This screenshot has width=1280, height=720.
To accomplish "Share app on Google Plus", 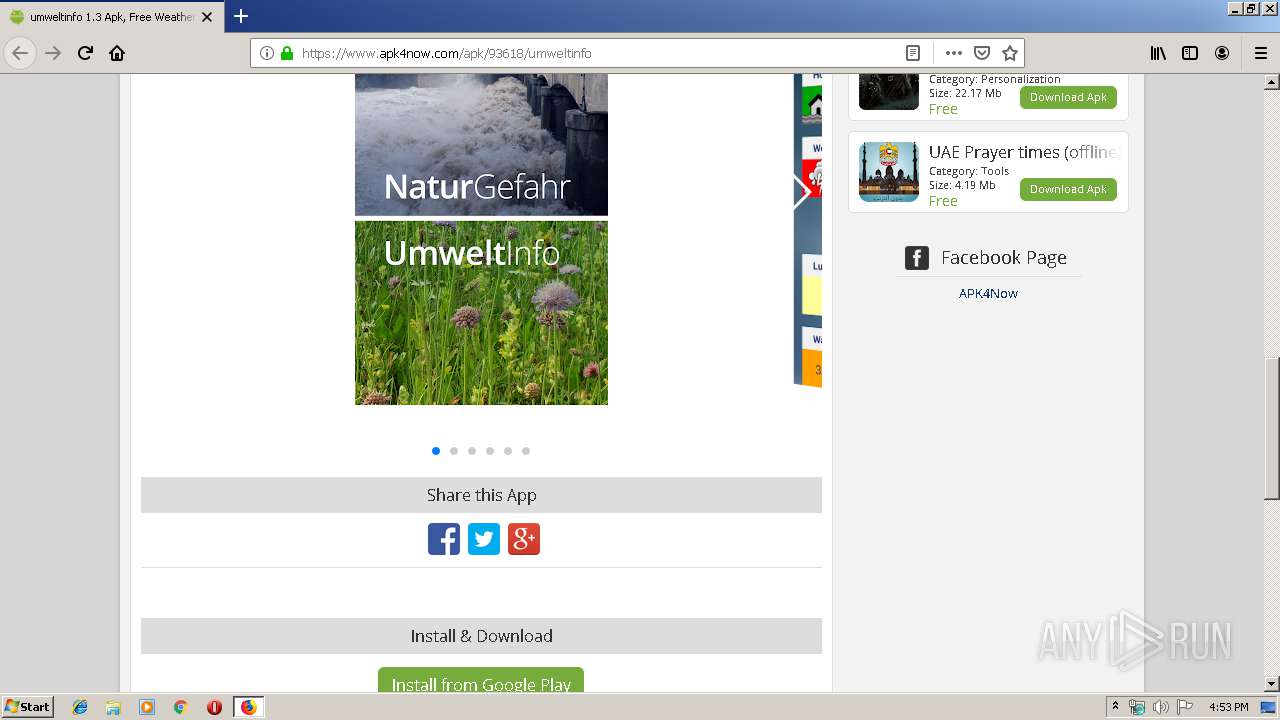I will (x=524, y=539).
